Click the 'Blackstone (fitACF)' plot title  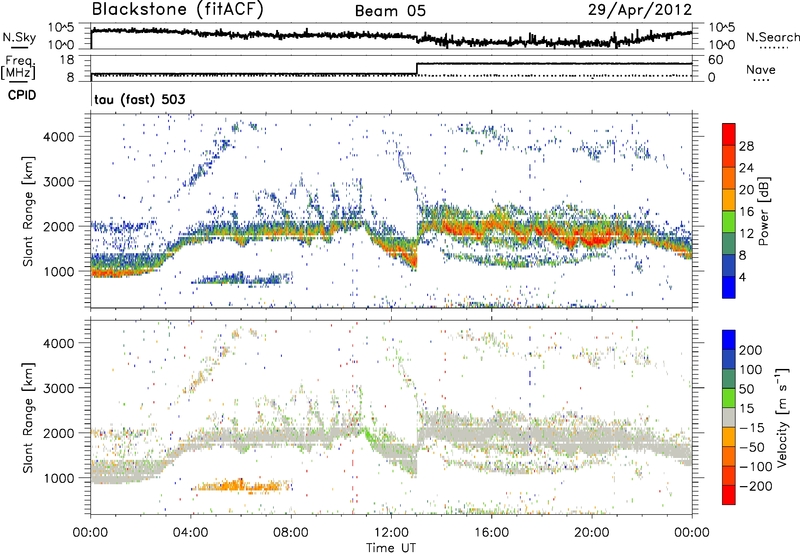[177, 10]
